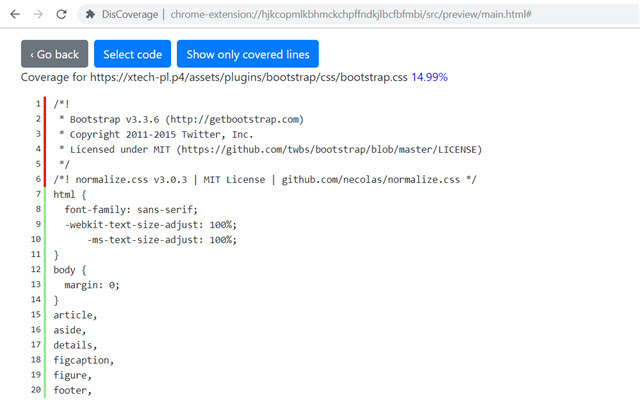Screen dimensions: 640x400
Task: Click the 'details,' line
Action: tap(75, 345)
